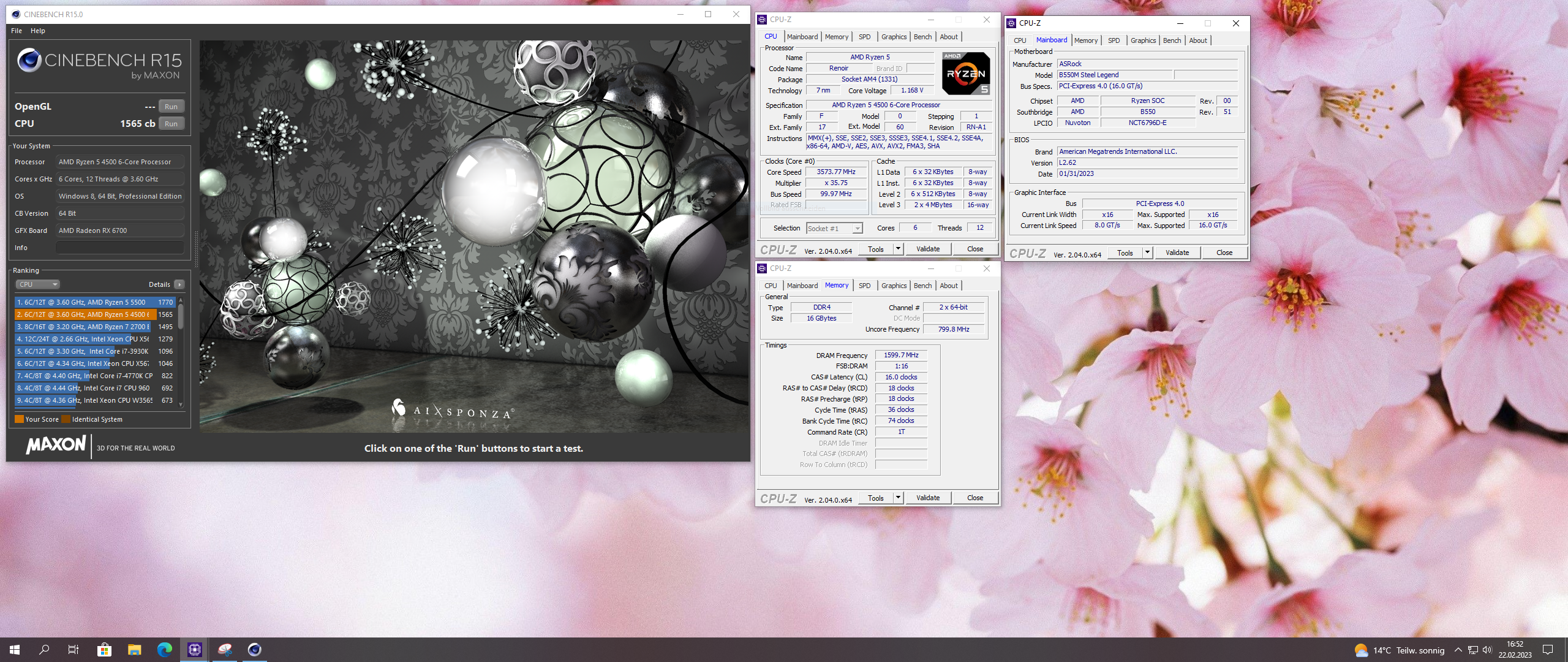The height and width of the screenshot is (662, 1568).
Task: Click Validate in Mainboard window
Action: tap(1177, 253)
